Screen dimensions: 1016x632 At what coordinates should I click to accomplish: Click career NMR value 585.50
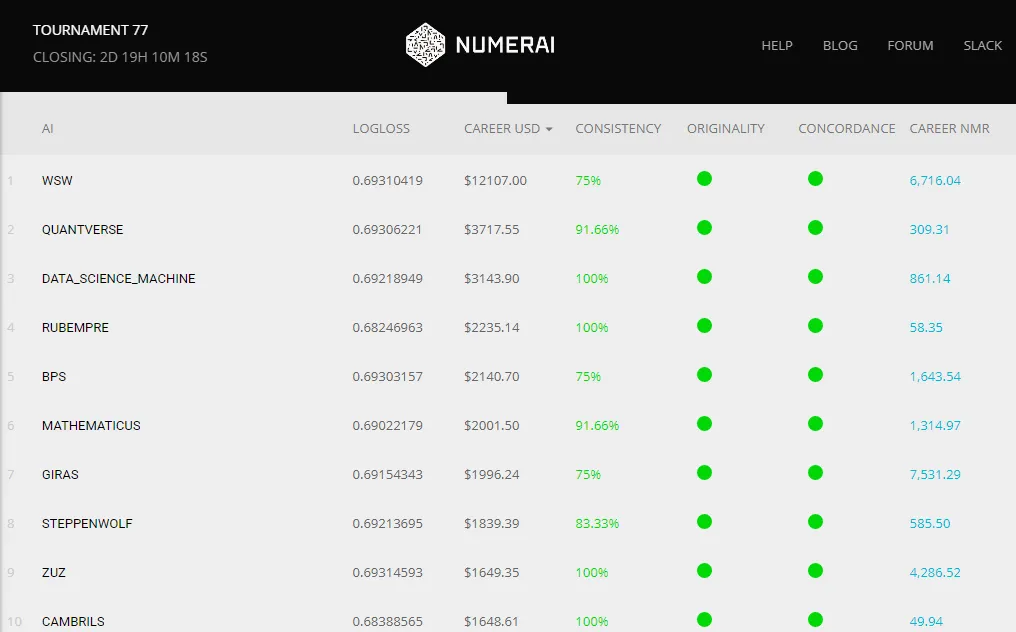click(x=930, y=523)
